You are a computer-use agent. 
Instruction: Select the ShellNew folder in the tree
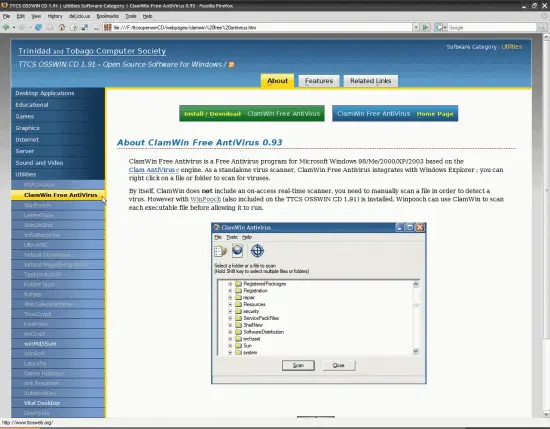point(253,325)
